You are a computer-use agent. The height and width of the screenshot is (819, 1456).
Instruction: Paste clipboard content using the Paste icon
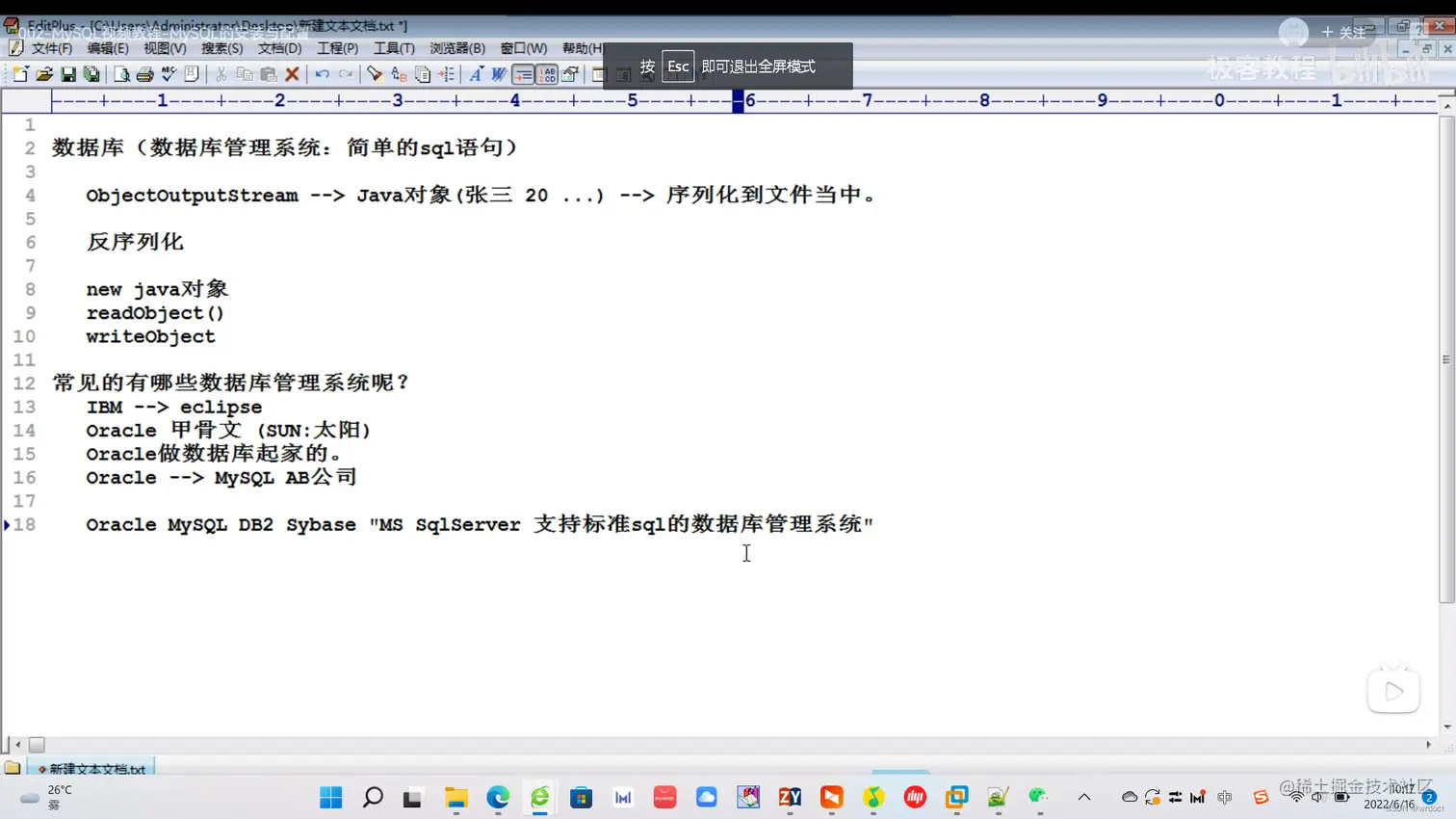point(268,75)
